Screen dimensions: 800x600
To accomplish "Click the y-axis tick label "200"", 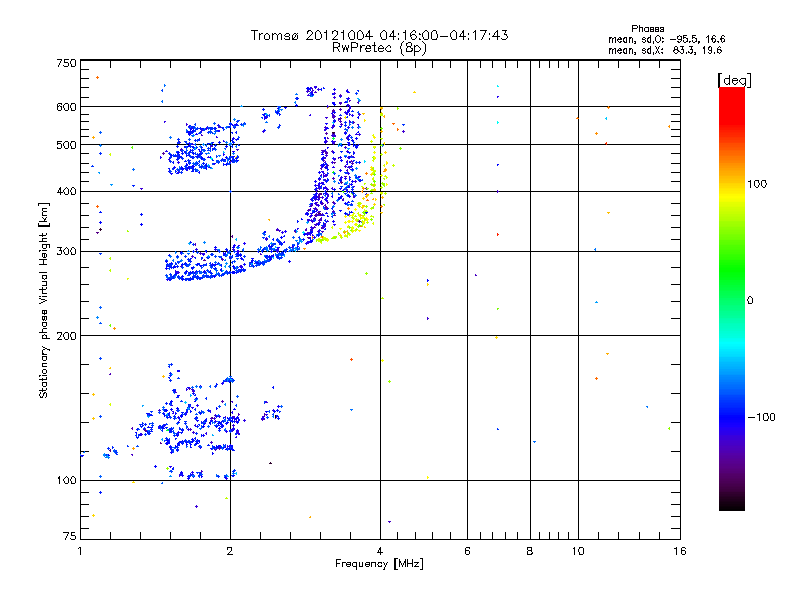I will pyautogui.click(x=66, y=336).
